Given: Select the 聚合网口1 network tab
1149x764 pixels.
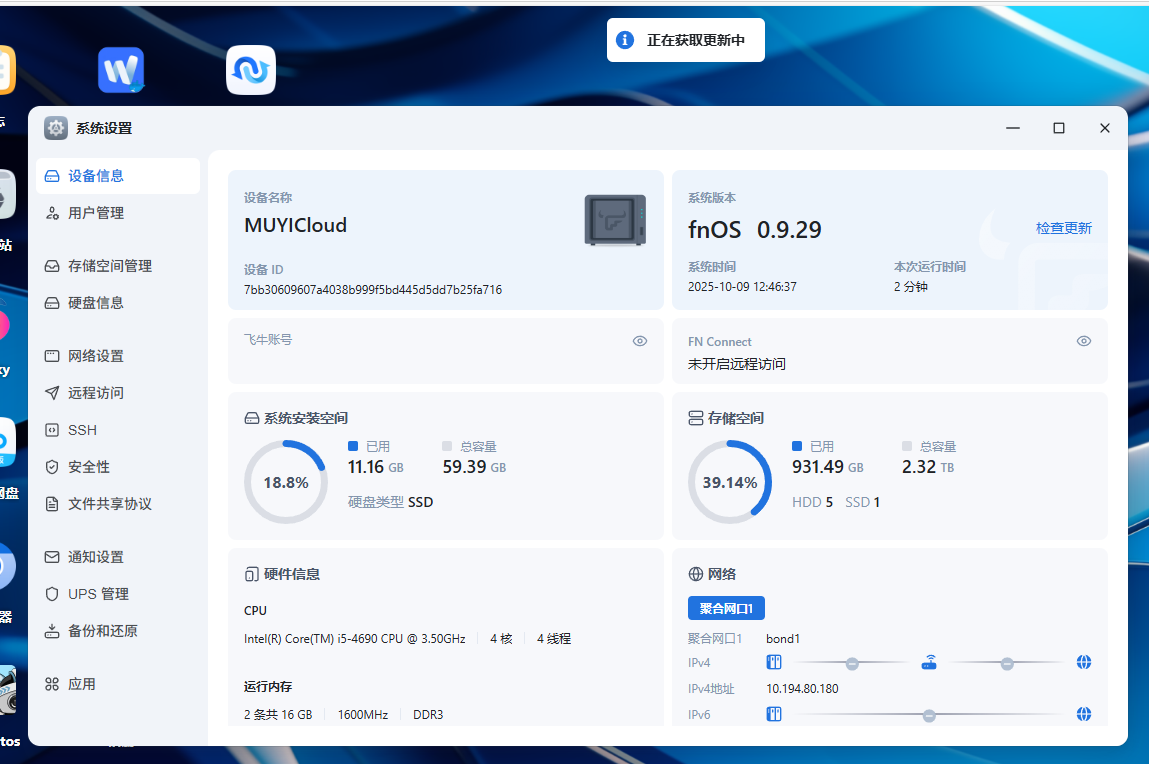Looking at the screenshot, I should (726, 608).
